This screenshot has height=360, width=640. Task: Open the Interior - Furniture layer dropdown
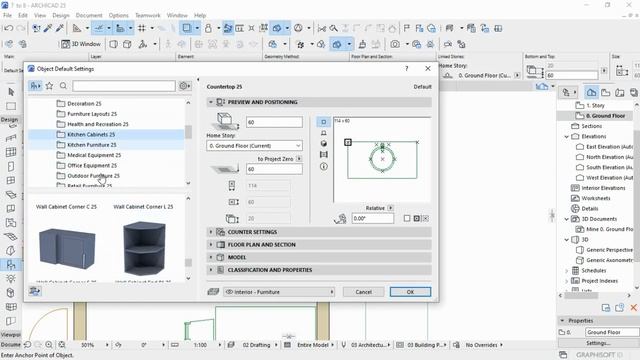coord(279,292)
